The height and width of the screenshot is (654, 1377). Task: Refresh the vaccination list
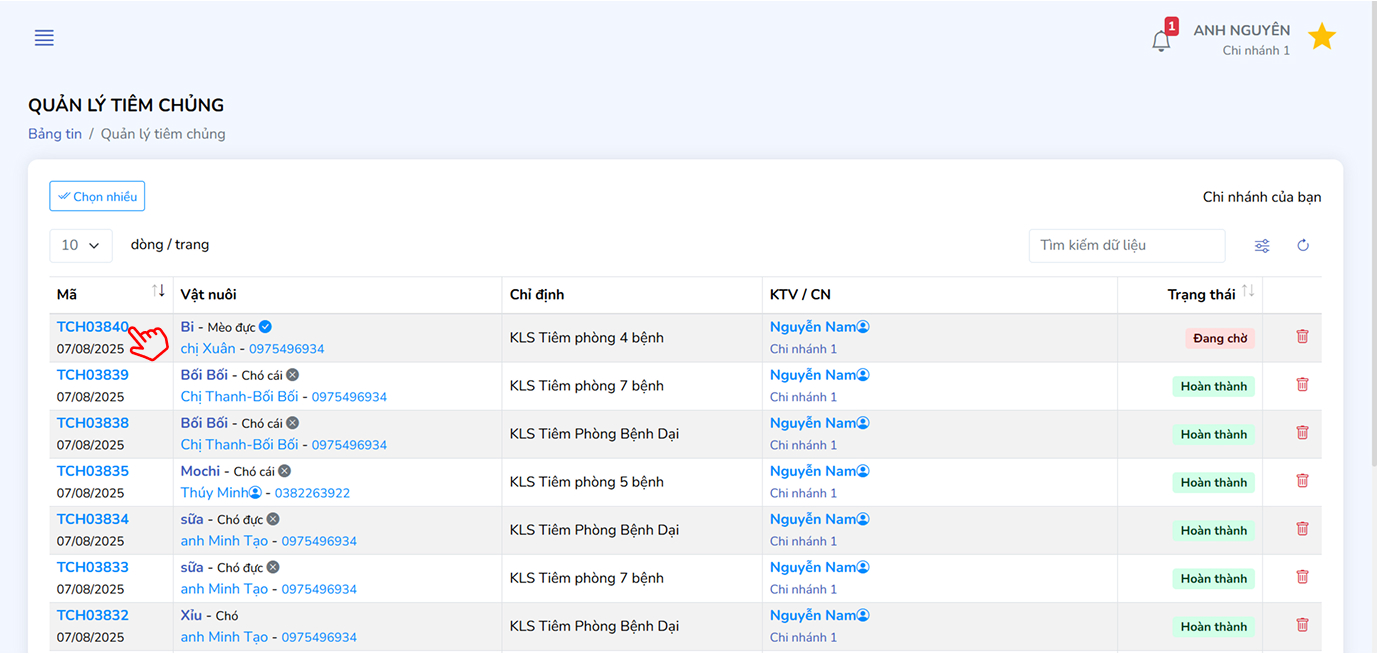(x=1303, y=246)
